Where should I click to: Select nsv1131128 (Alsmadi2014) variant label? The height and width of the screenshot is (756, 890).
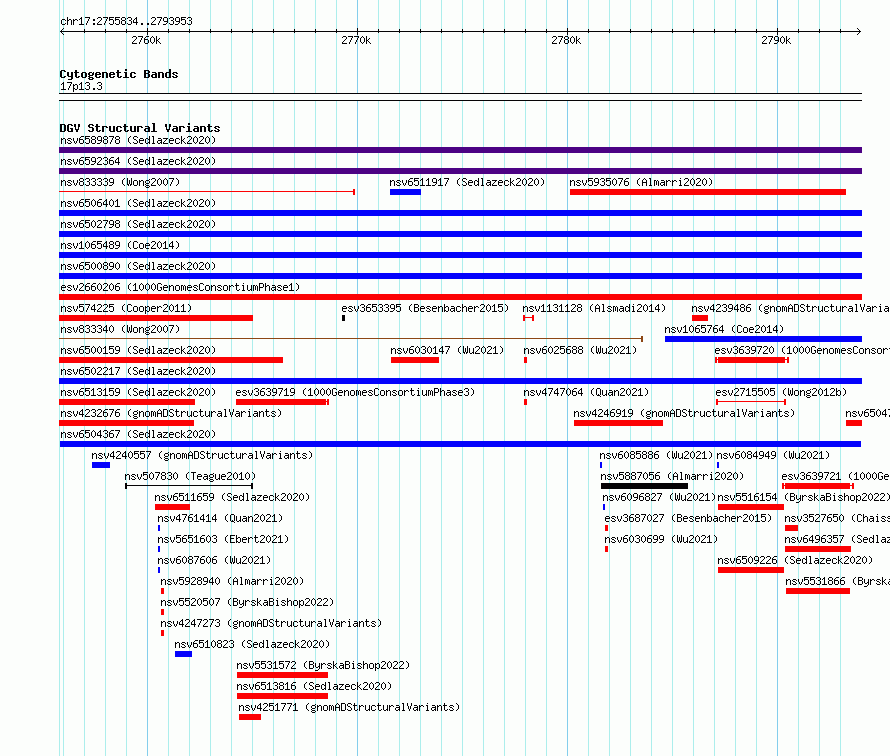click(x=594, y=308)
